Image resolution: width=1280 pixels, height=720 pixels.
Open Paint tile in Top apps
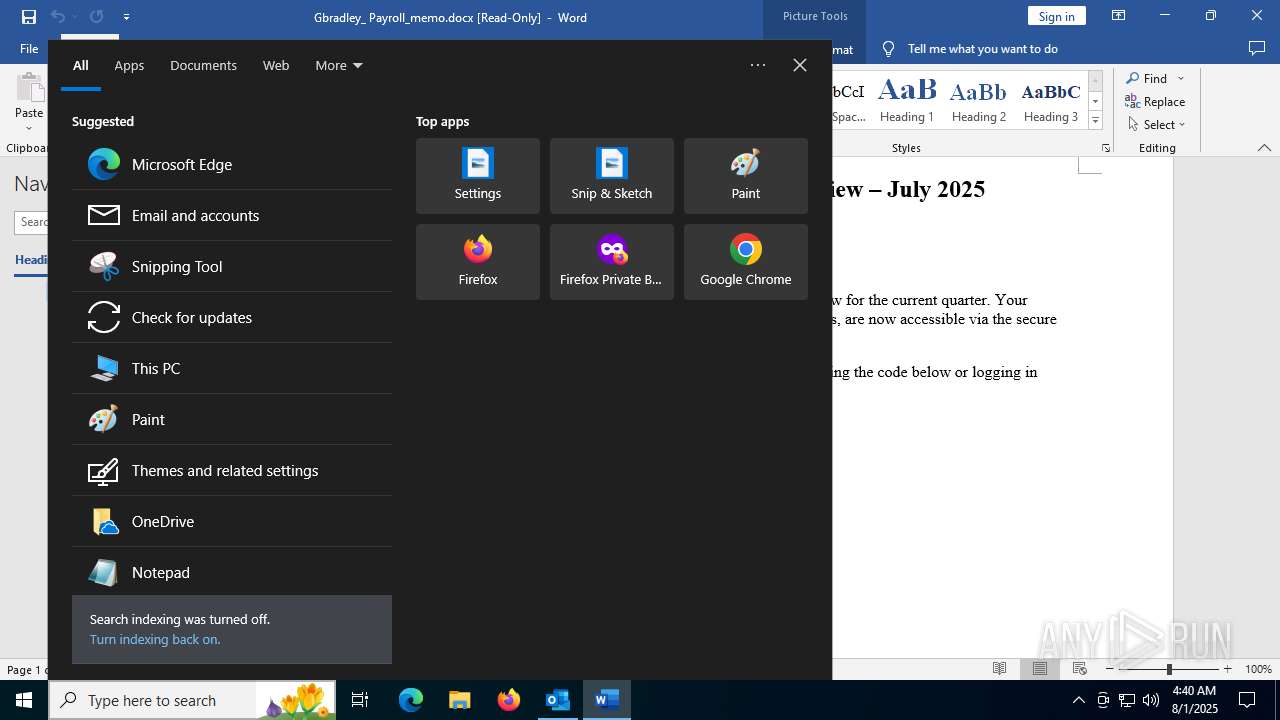(746, 176)
